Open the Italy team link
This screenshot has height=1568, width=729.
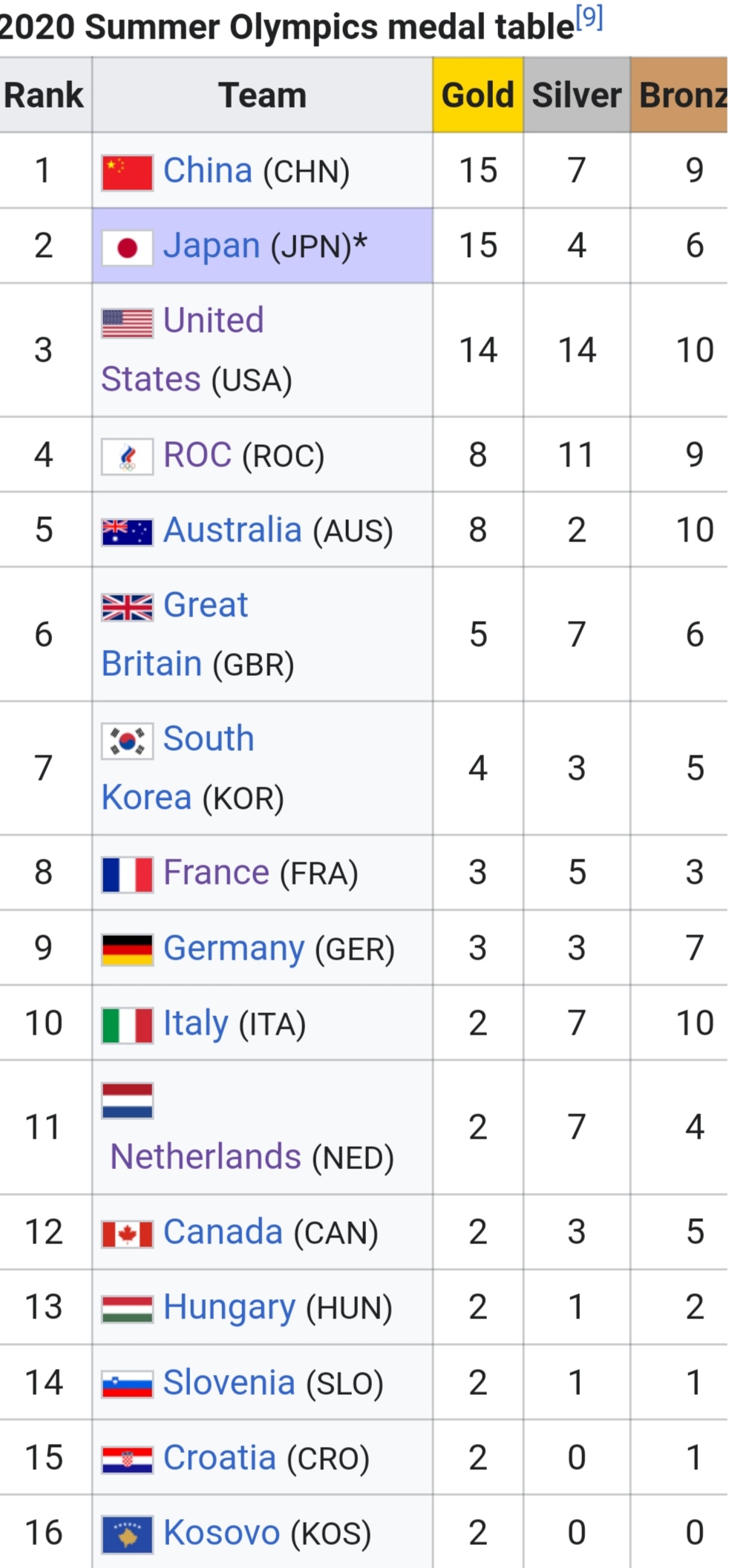point(196,1024)
